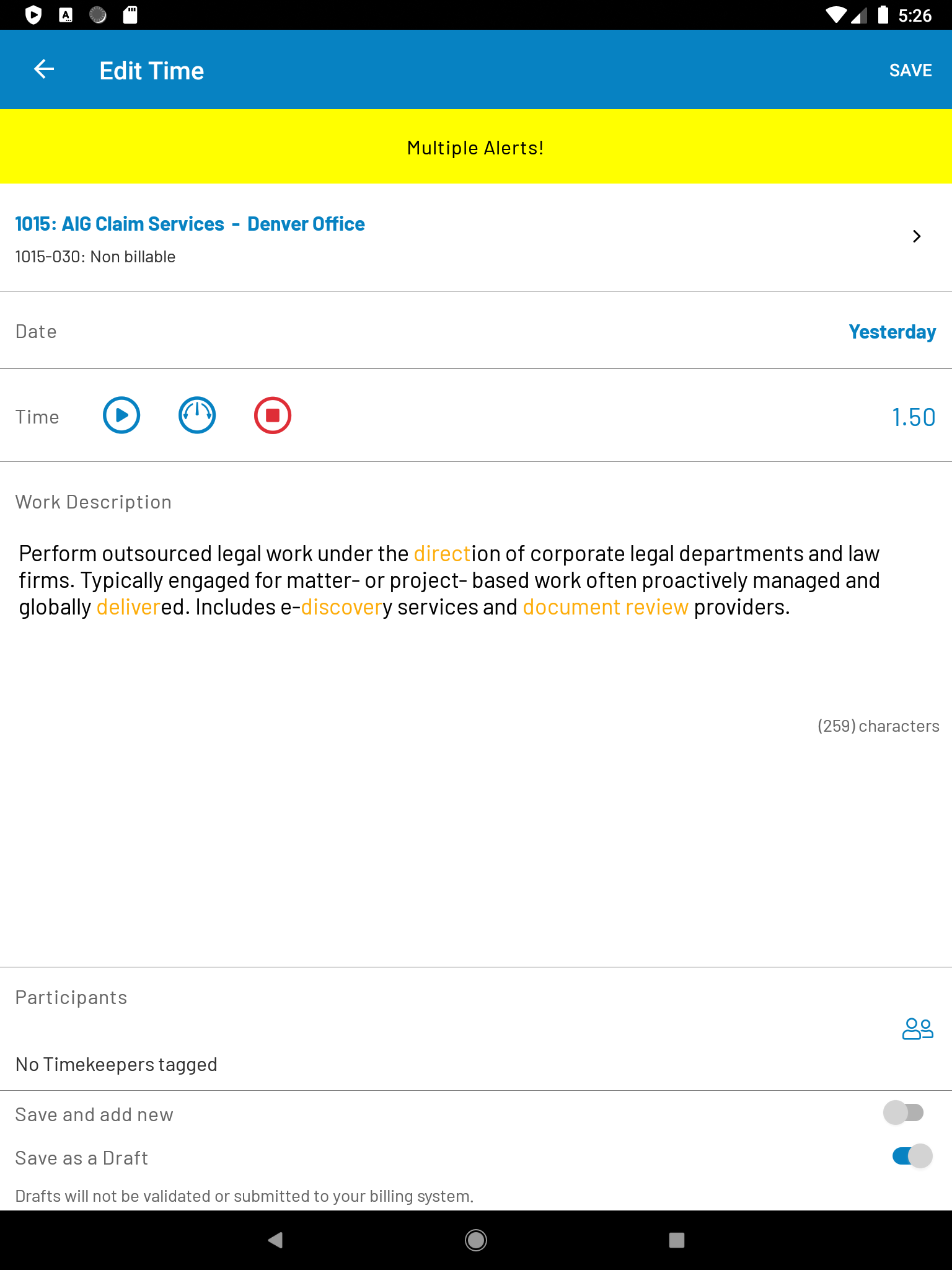Tap the keyboard 'A' status icon
The width and height of the screenshot is (952, 1270).
[66, 15]
